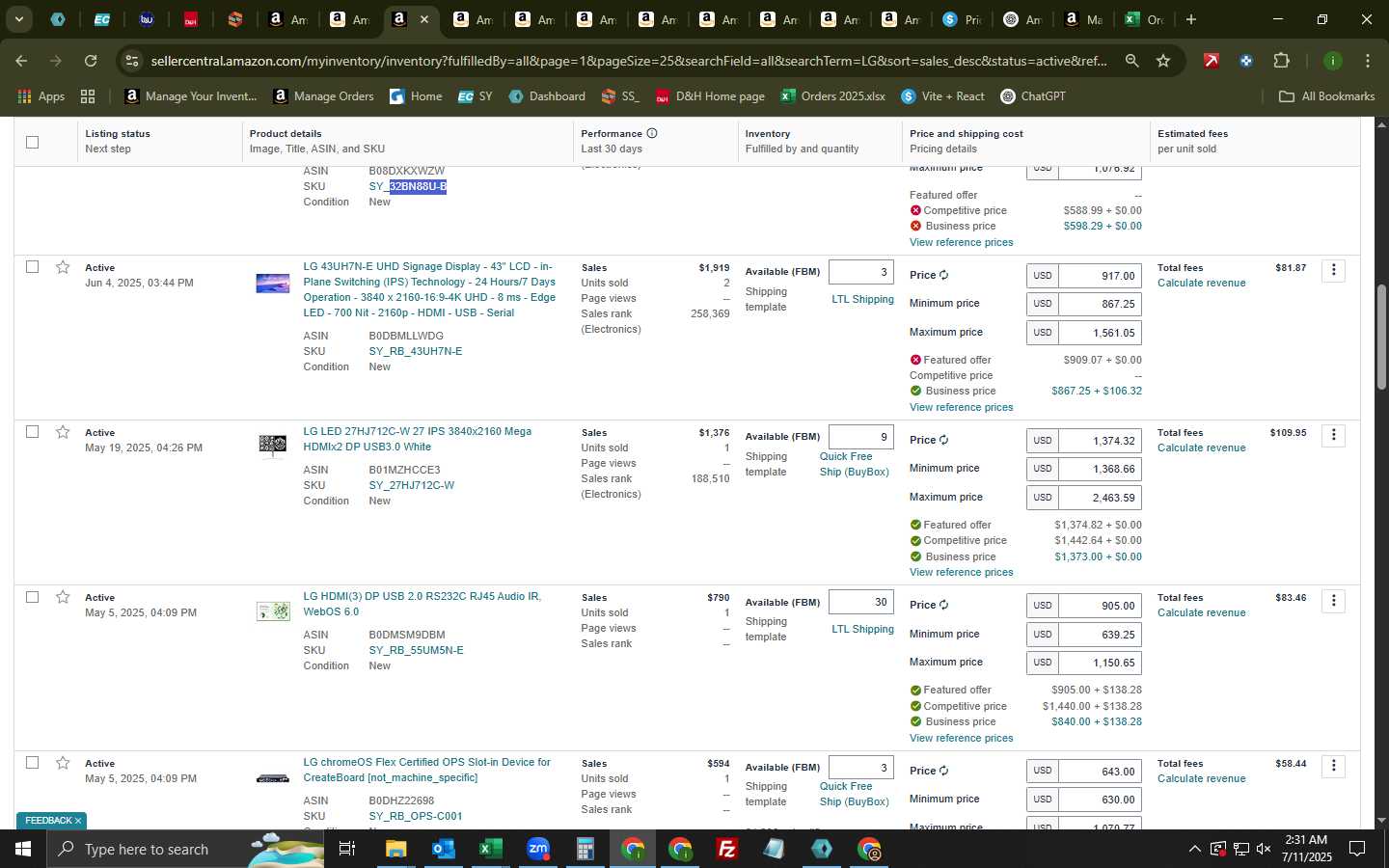
Task: Click the address bar URL
Action: (x=629, y=61)
